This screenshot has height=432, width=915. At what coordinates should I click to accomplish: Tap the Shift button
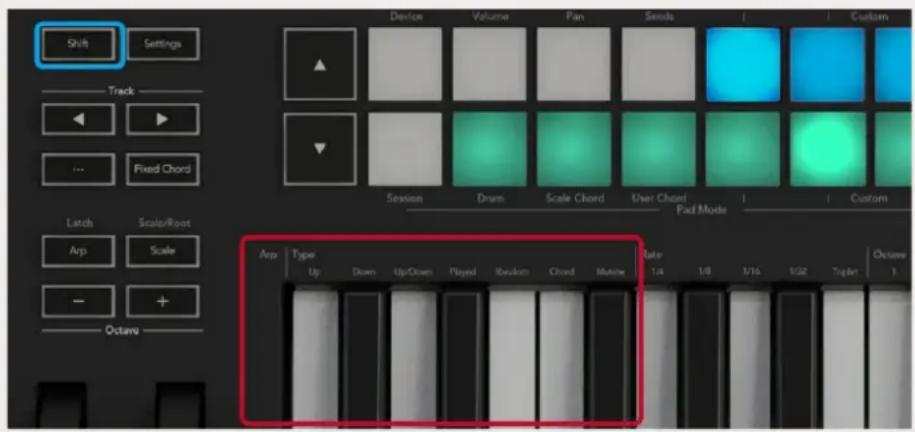78,44
